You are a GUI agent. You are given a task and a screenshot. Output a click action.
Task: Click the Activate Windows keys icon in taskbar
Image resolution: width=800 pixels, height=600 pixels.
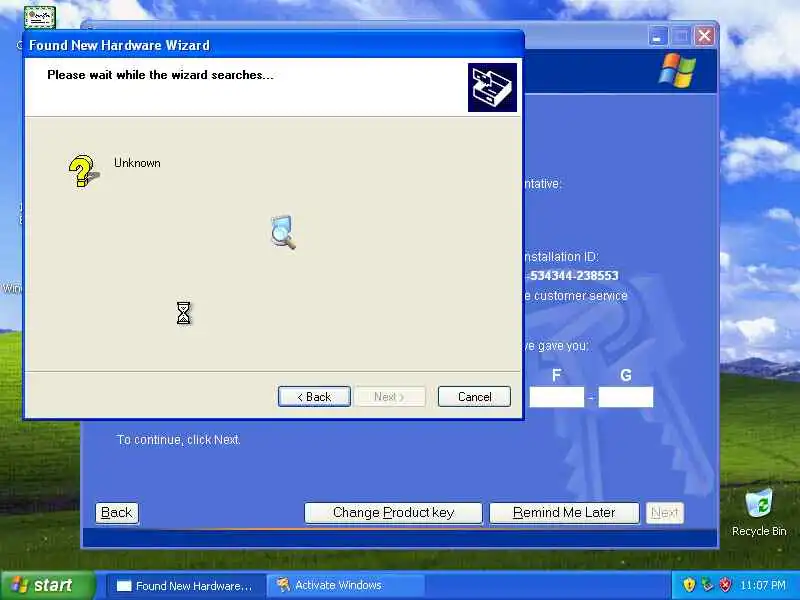[x=283, y=585]
